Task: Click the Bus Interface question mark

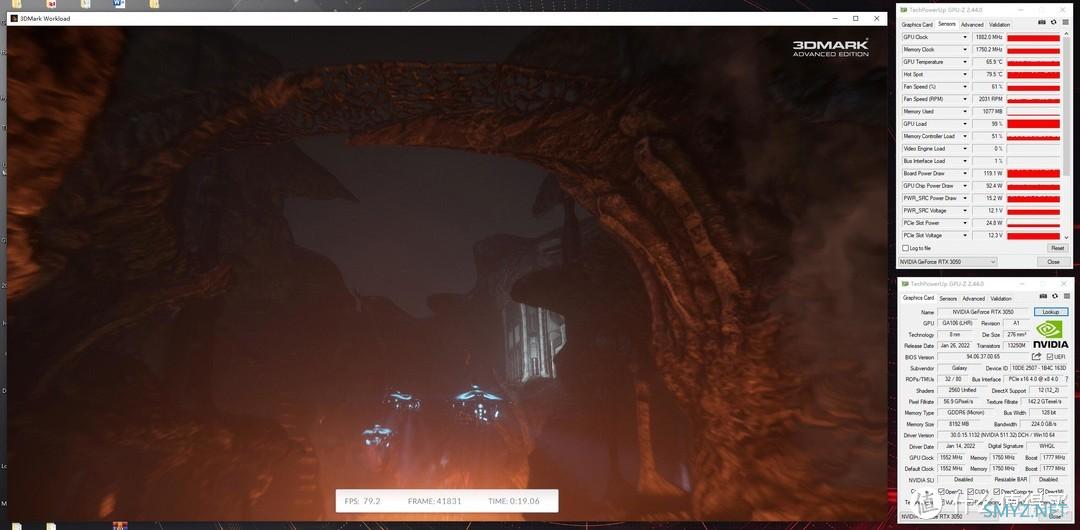Action: [x=1066, y=379]
